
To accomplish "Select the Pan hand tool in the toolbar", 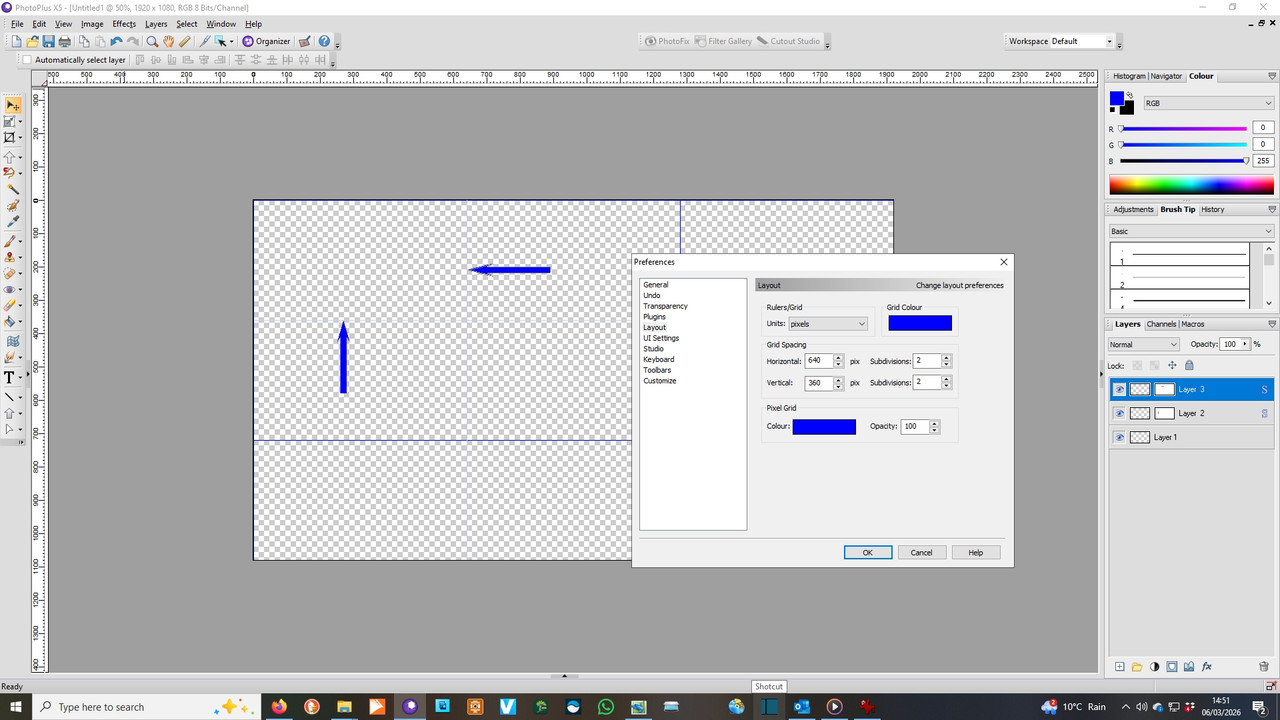I will pos(168,42).
